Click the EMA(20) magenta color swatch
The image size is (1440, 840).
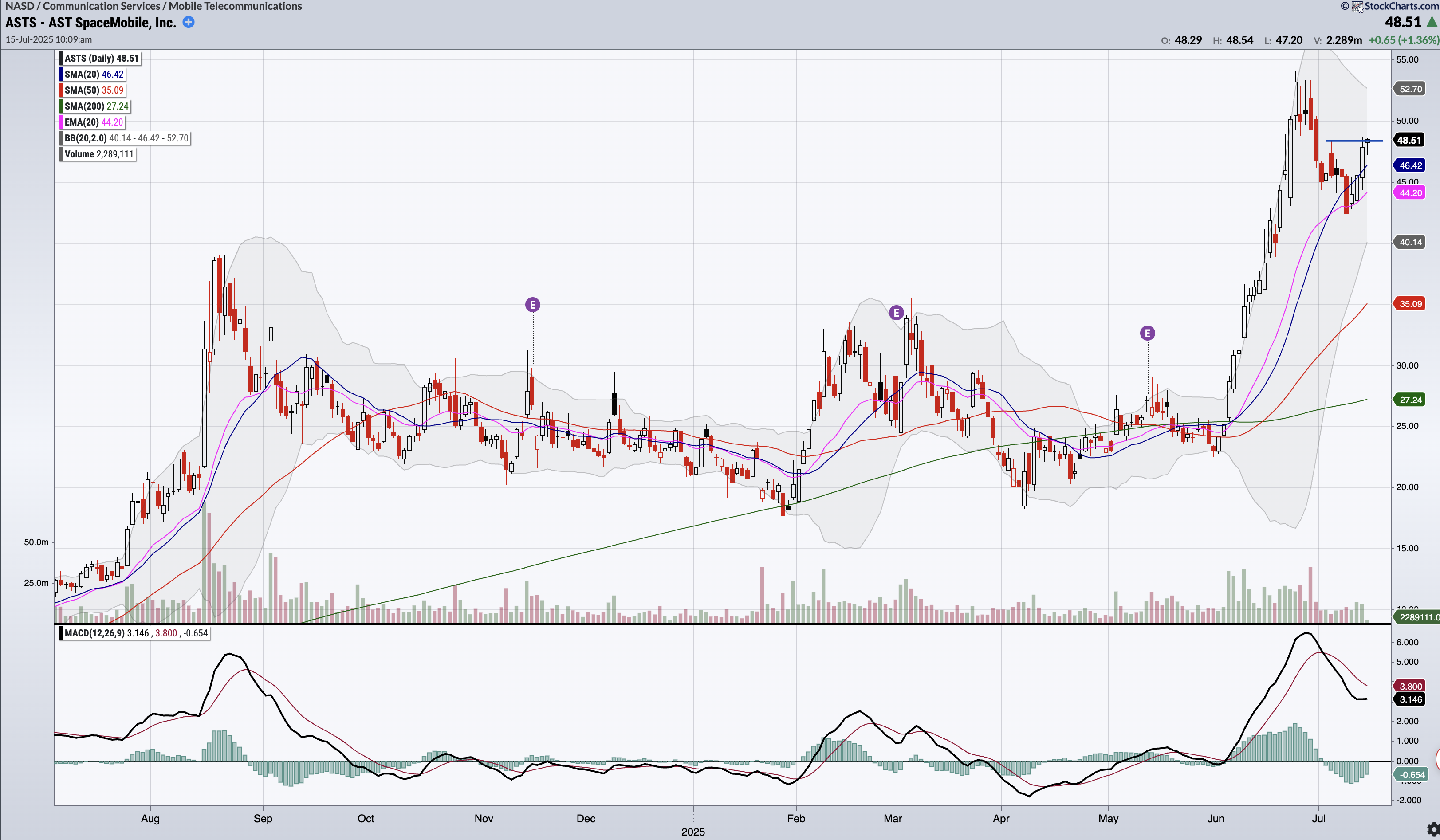(61, 122)
